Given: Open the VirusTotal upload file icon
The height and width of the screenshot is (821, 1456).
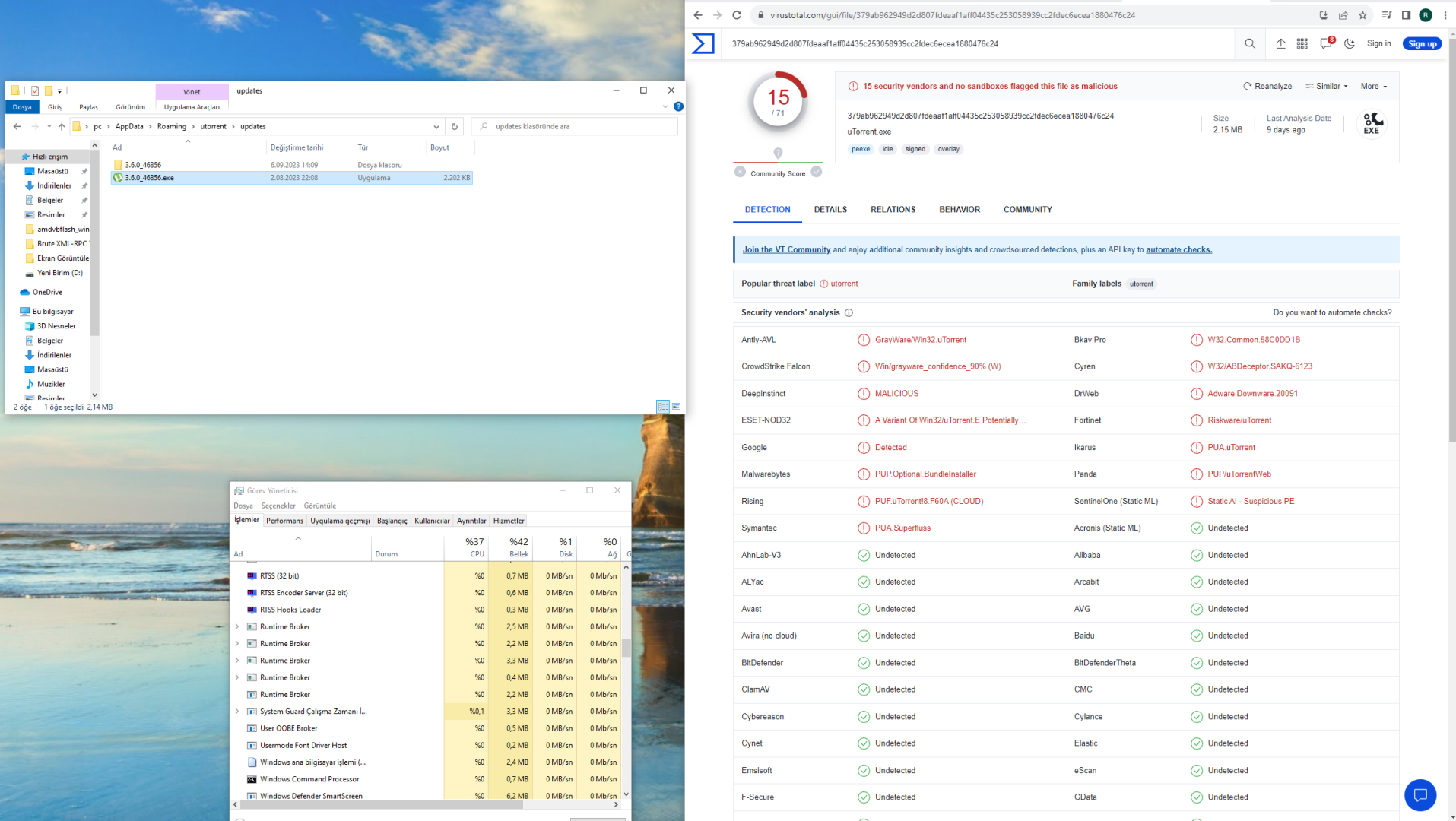Looking at the screenshot, I should pyautogui.click(x=1281, y=43).
